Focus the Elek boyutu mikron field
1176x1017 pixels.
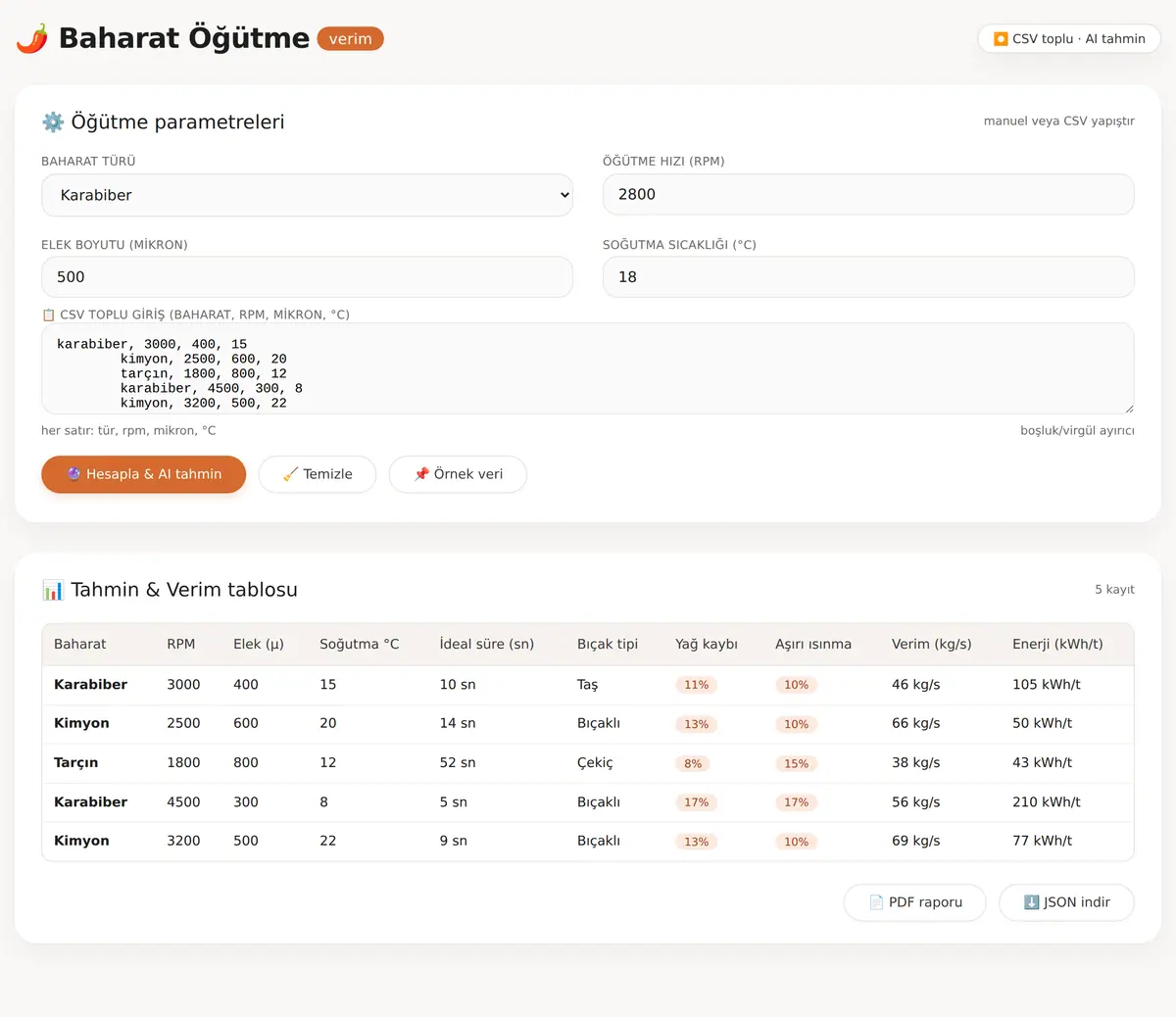[x=307, y=277]
